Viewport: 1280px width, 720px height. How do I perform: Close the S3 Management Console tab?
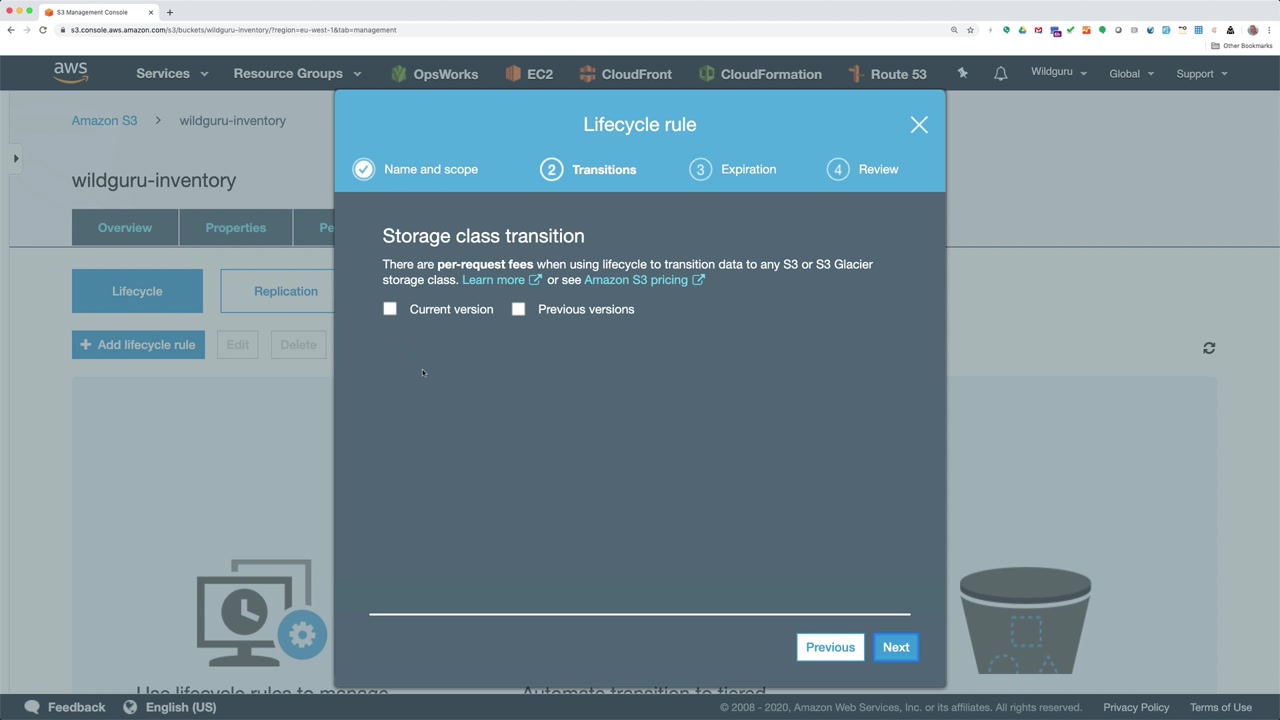(153, 12)
